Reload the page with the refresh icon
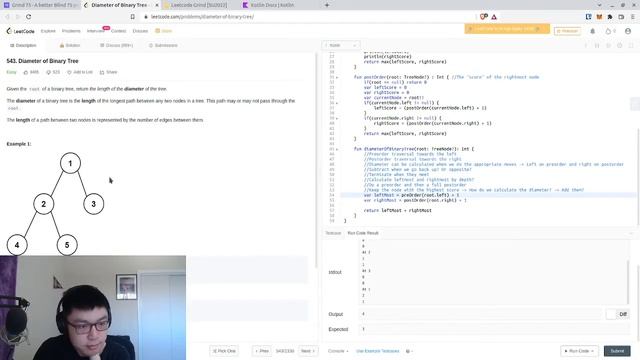This screenshot has height=360, width=640. [29, 17]
